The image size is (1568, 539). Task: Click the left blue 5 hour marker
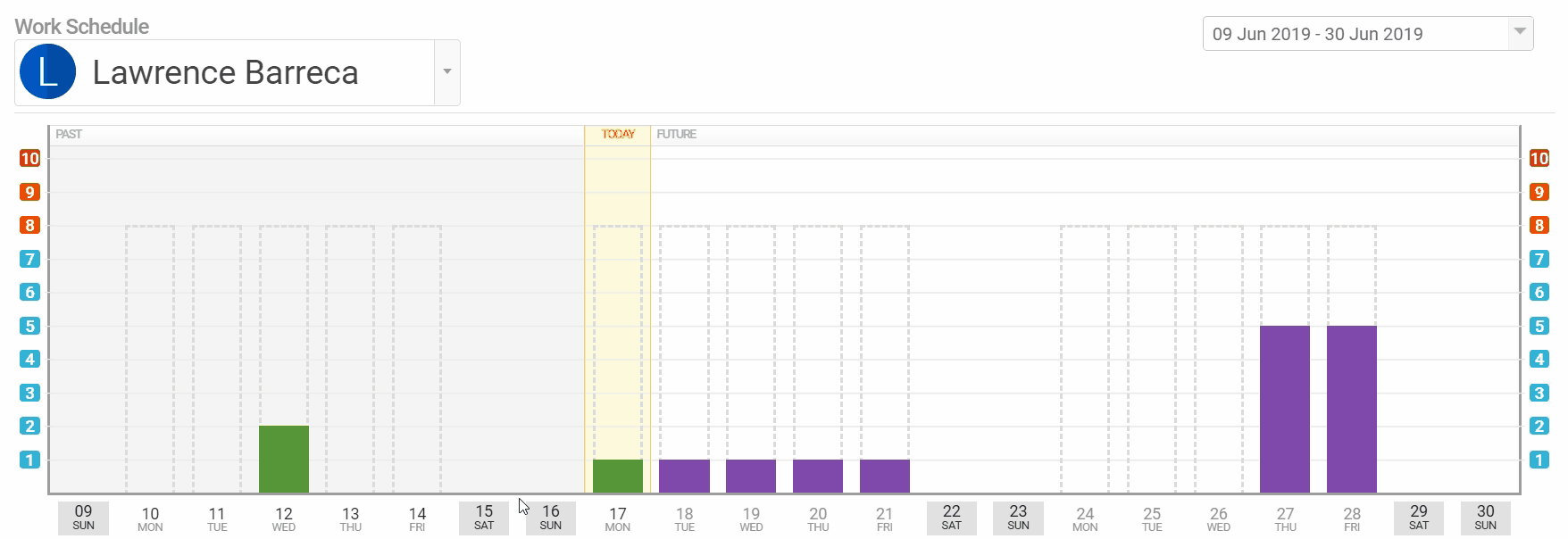tap(30, 326)
